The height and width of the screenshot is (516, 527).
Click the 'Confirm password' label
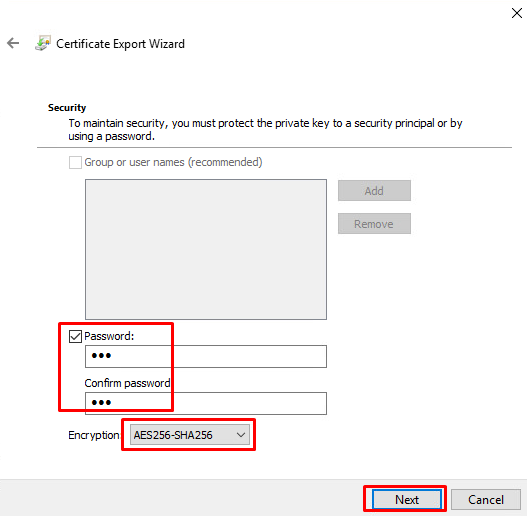point(127,383)
